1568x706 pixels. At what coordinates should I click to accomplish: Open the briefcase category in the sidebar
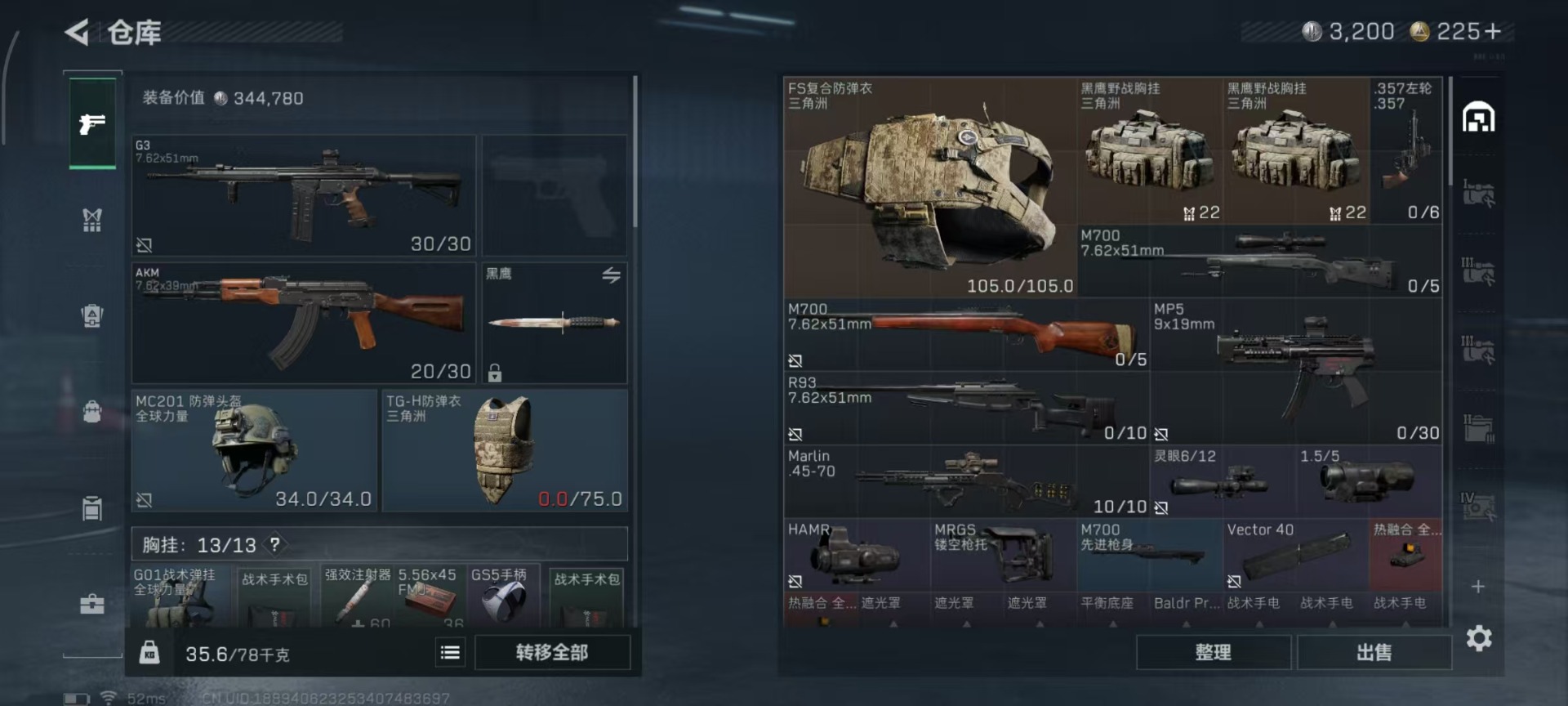point(92,604)
